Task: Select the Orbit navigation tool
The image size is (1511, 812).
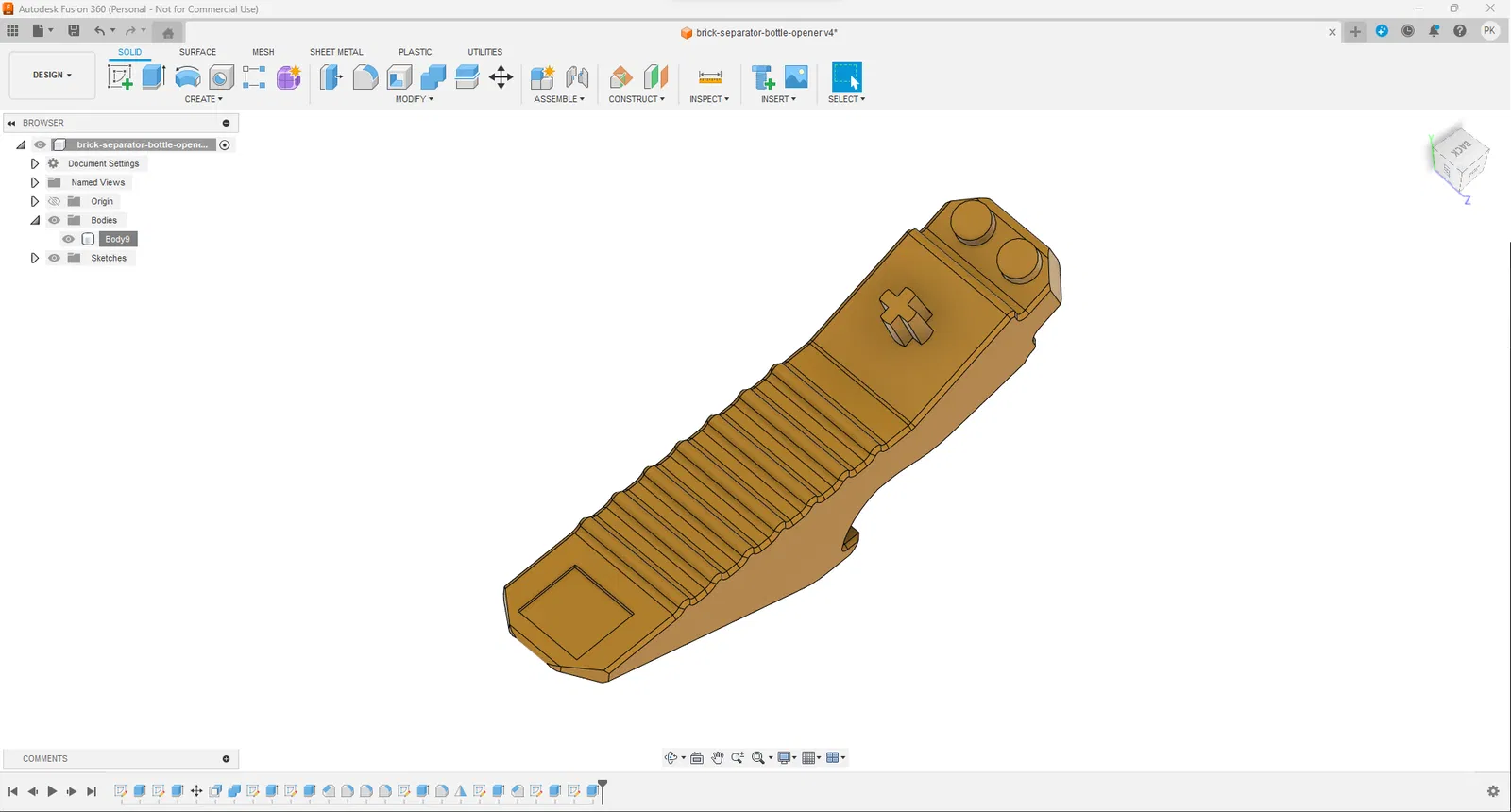Action: click(x=671, y=757)
